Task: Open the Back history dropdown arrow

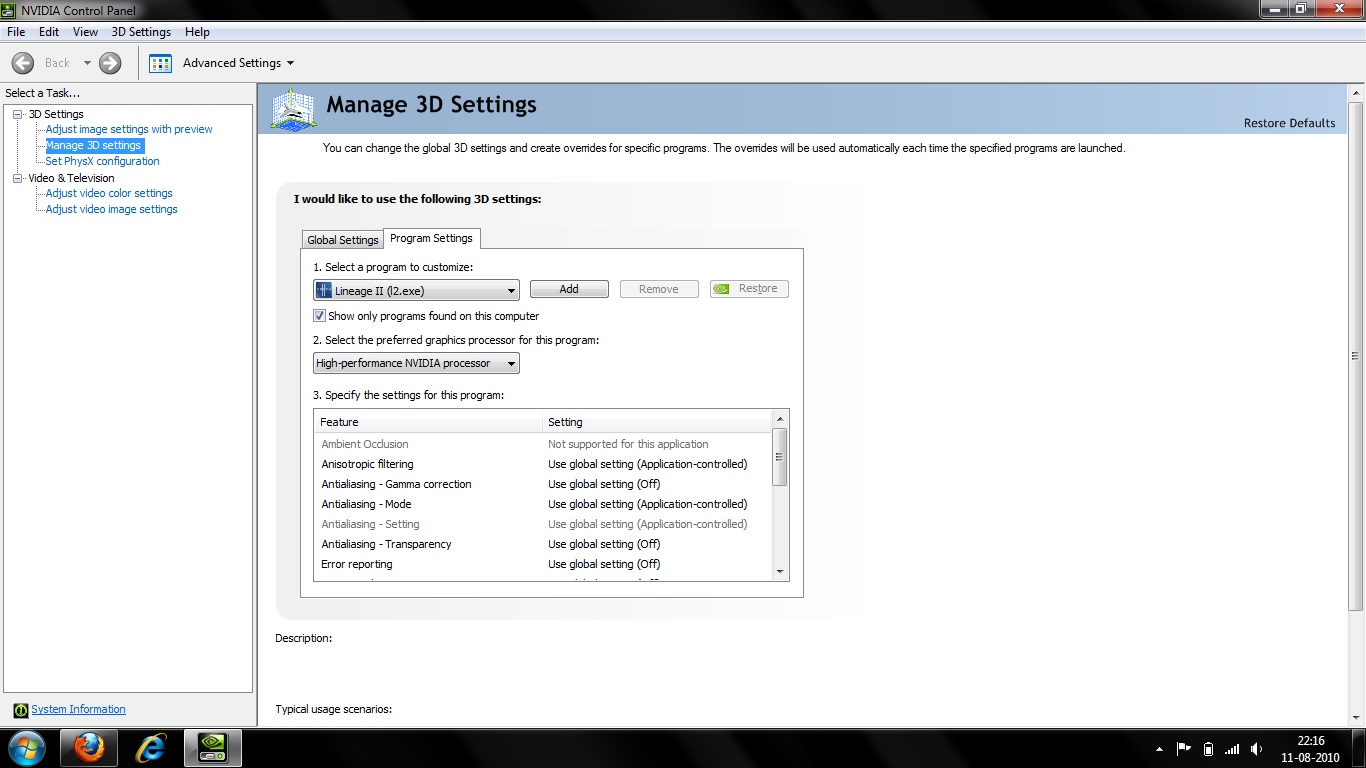Action: [x=87, y=63]
